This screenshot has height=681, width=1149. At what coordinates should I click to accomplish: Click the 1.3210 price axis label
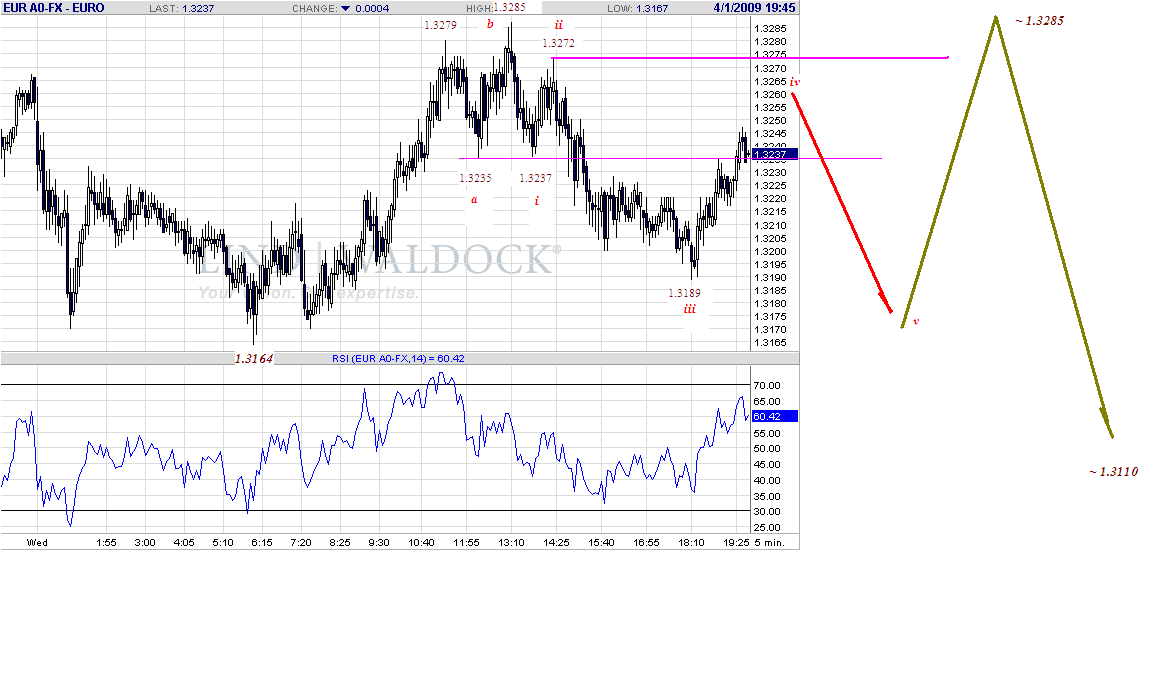(x=770, y=226)
